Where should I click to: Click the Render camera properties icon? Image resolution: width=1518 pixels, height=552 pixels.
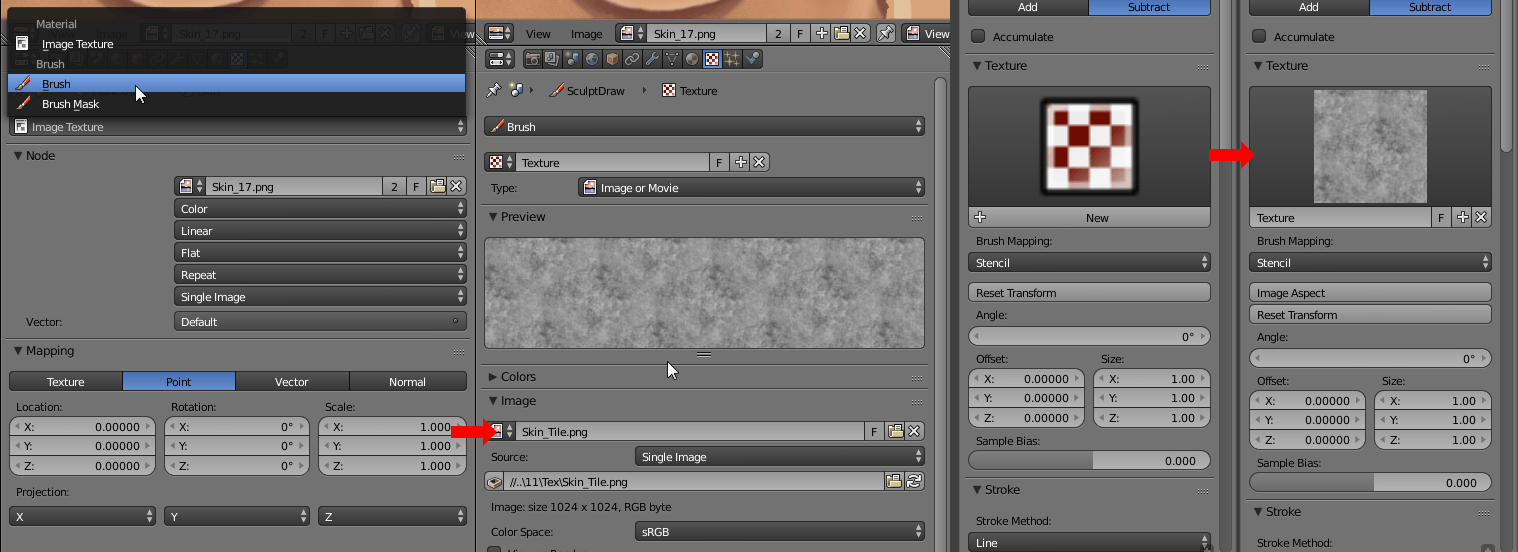[x=532, y=59]
